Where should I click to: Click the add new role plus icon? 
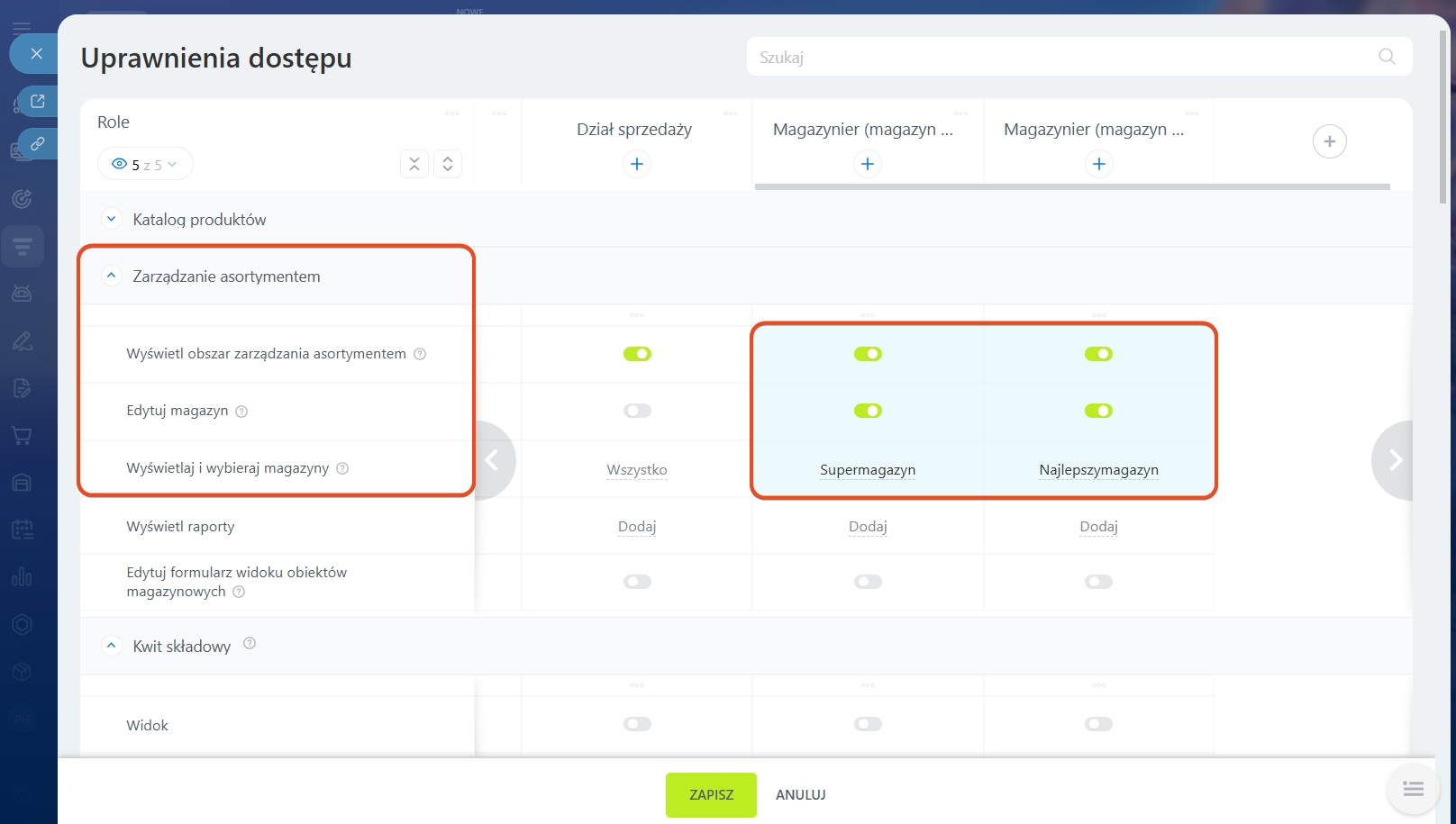1329,141
